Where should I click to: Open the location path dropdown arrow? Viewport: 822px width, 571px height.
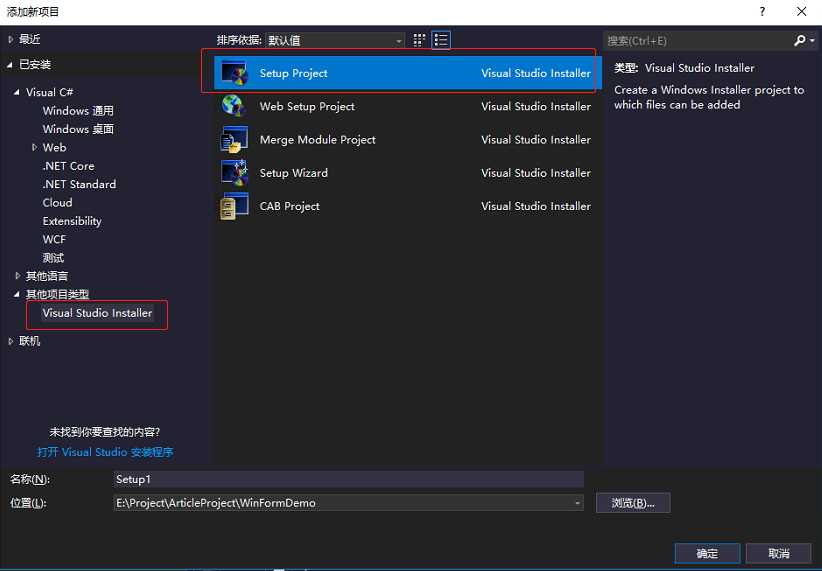pyautogui.click(x=577, y=503)
